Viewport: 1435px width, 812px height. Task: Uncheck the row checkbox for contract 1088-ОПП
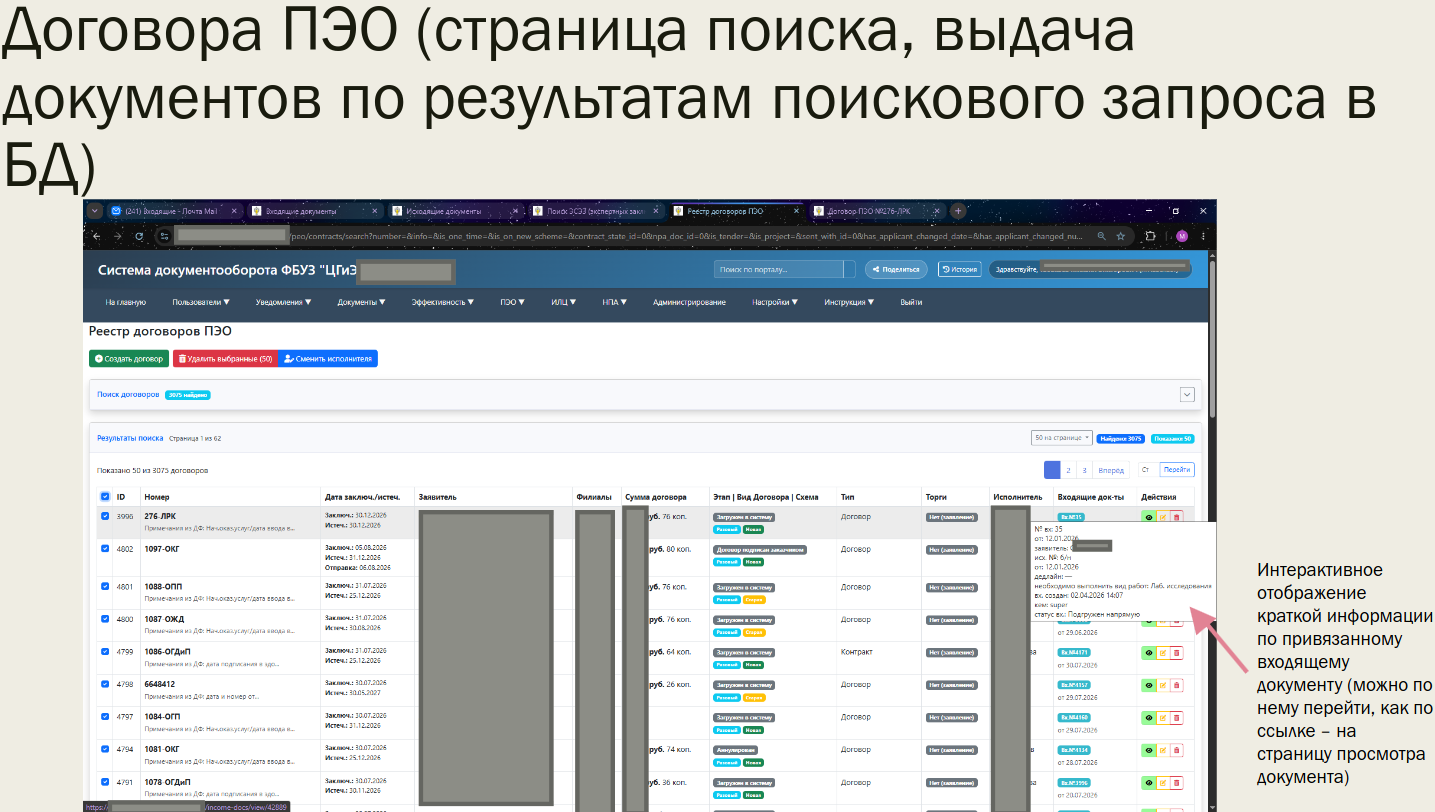point(105,587)
